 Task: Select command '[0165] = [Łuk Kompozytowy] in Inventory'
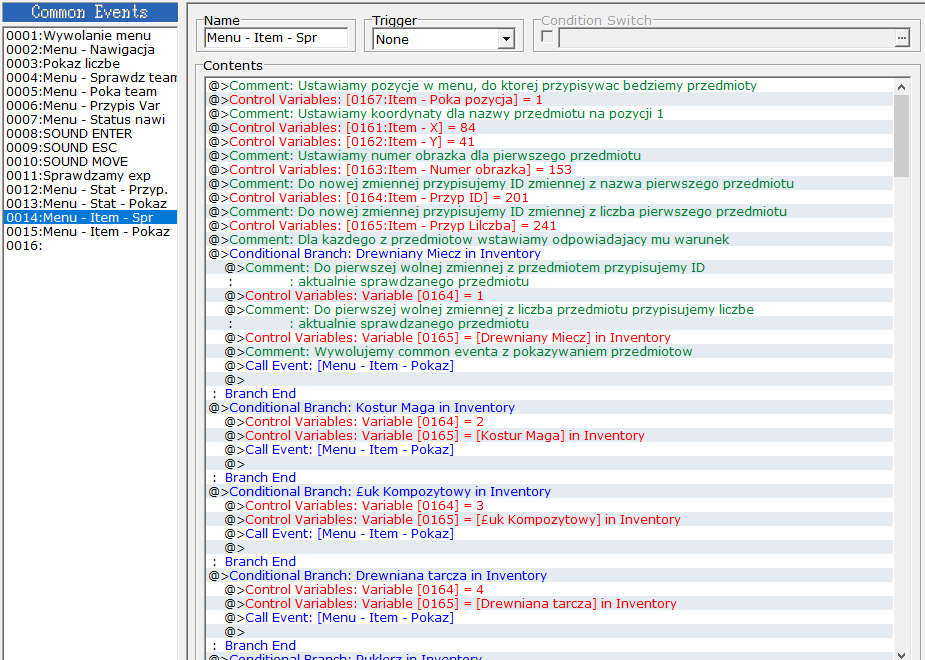point(550,520)
